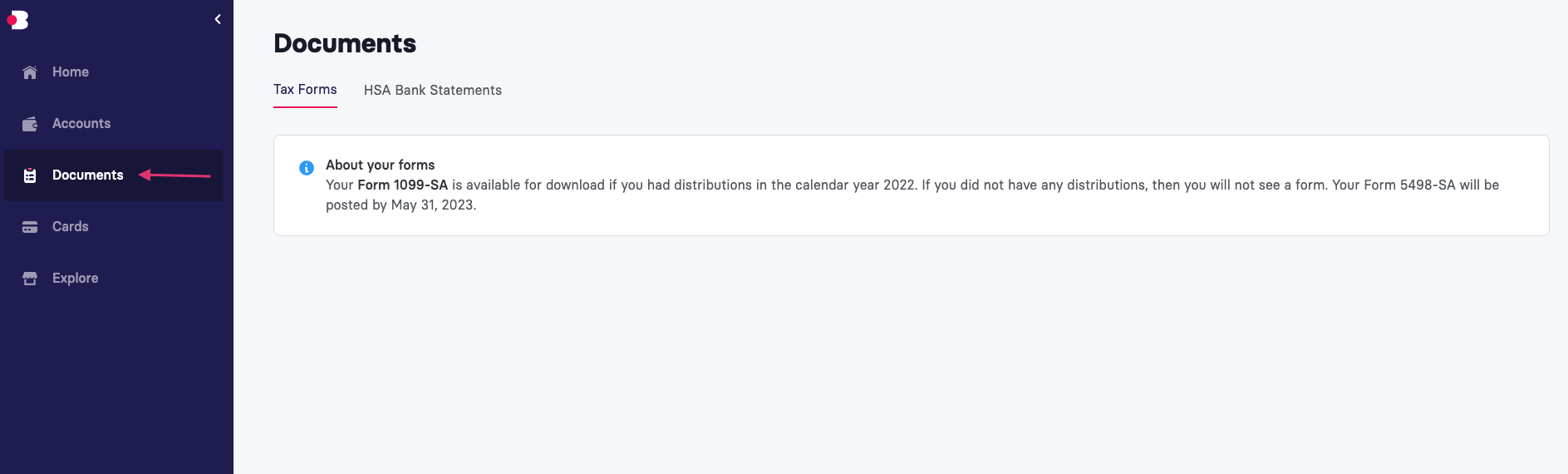1568x474 pixels.
Task: Open the Home menu item
Action: (114, 72)
